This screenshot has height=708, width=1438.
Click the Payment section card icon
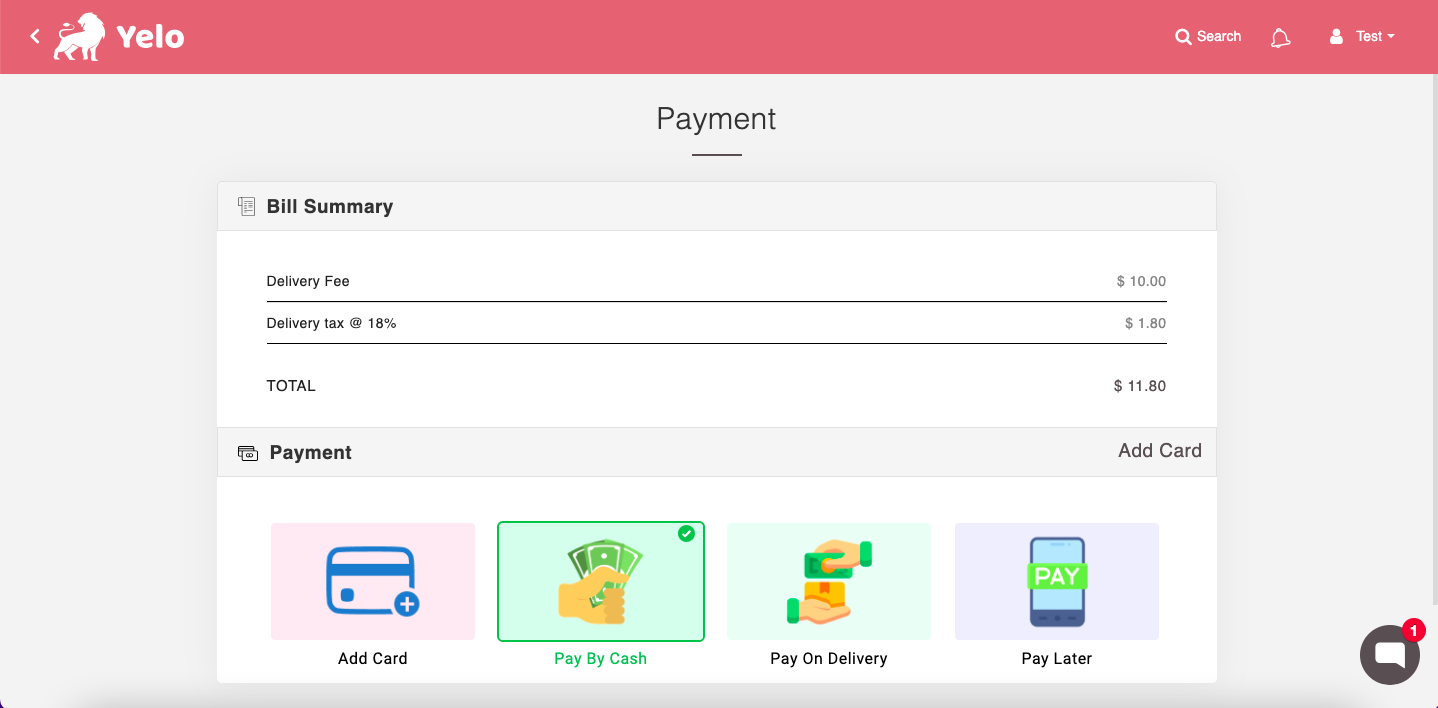pyautogui.click(x=247, y=453)
